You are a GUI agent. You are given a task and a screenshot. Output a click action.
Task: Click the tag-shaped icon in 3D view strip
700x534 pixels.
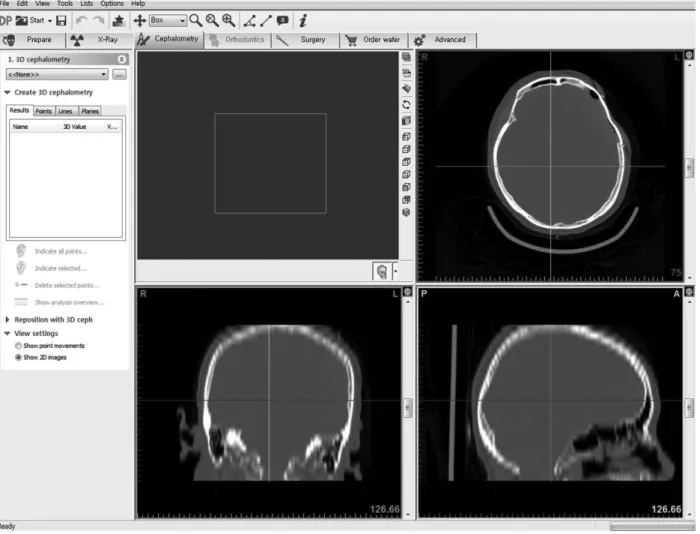[406, 89]
